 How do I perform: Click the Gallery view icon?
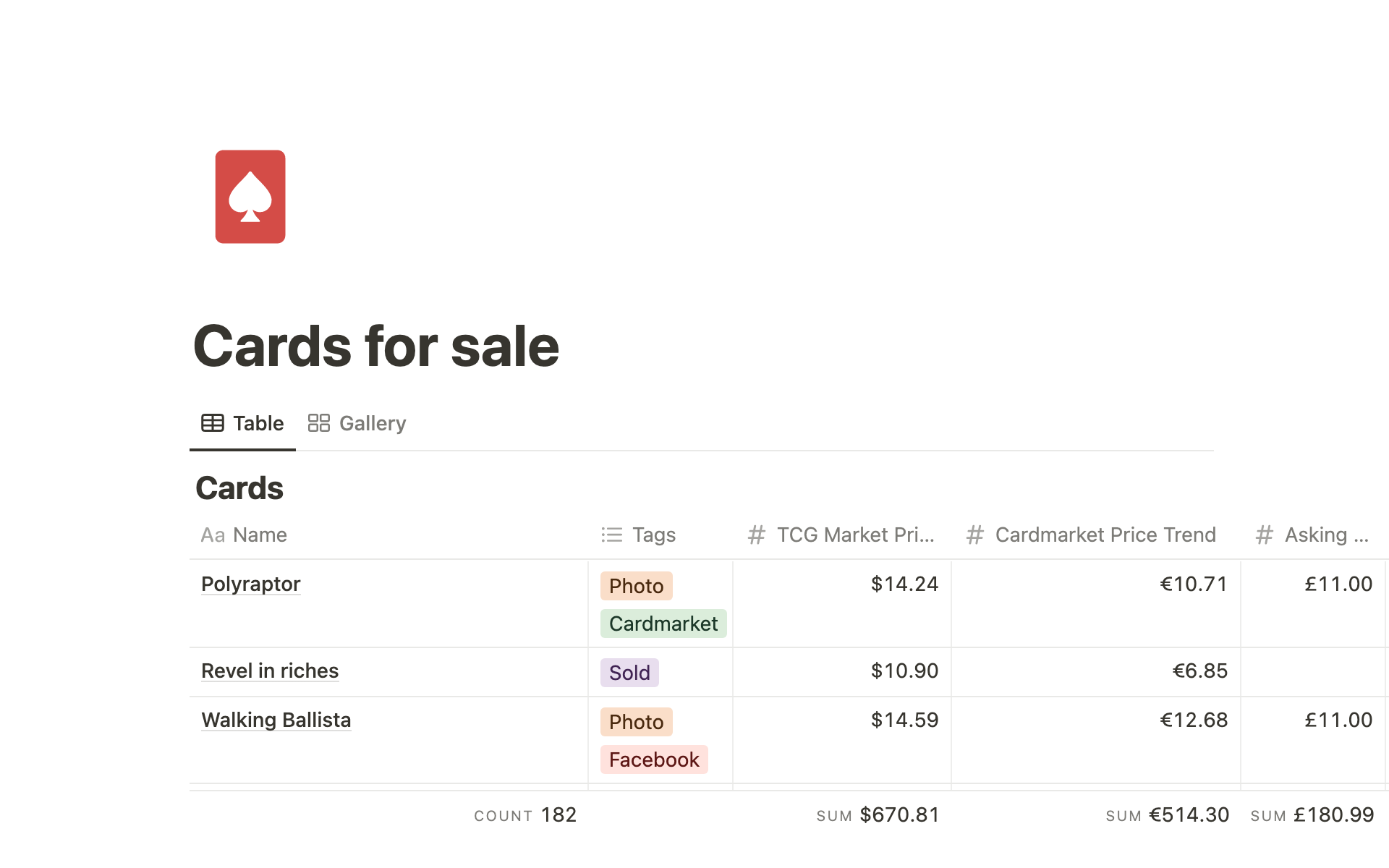point(318,423)
